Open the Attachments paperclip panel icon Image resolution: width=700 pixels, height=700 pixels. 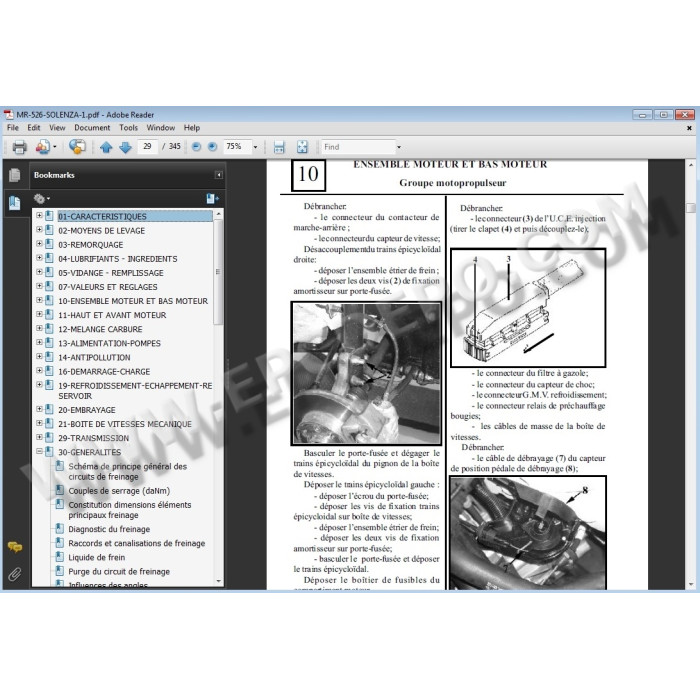tap(14, 574)
